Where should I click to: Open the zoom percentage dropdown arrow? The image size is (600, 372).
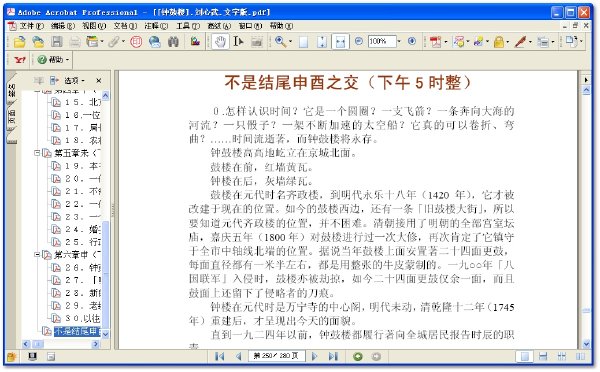click(x=399, y=41)
